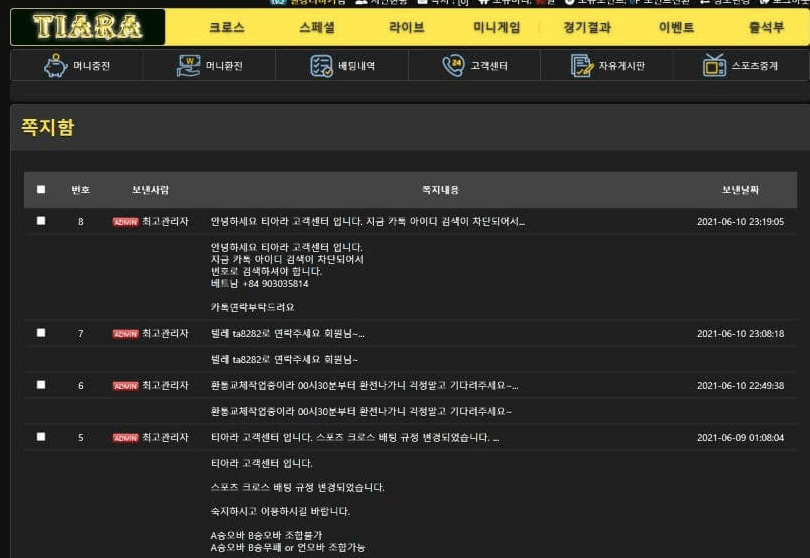Collapse message 7 subject 텔레 ta8282로 연락주세요

(288, 334)
